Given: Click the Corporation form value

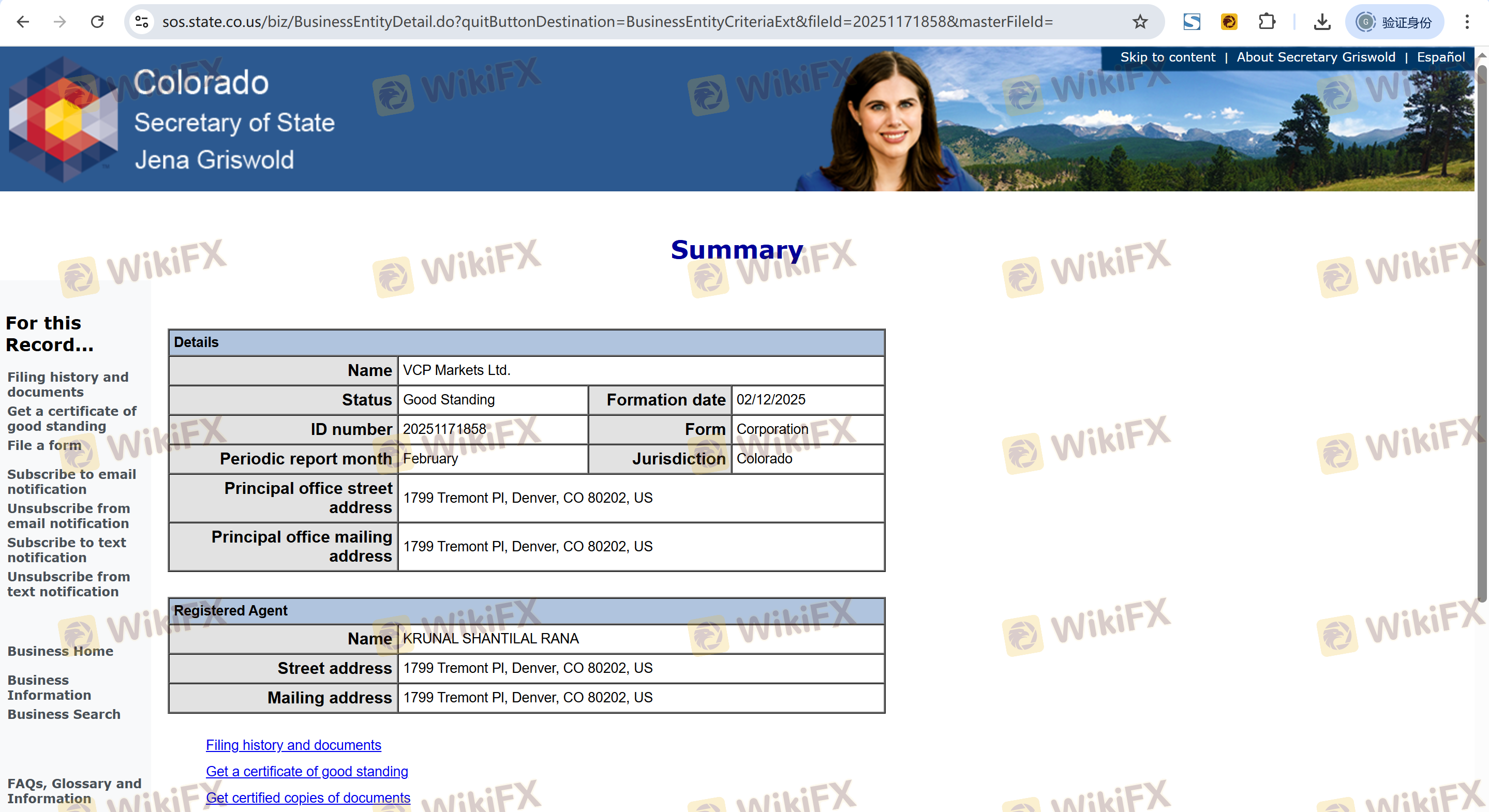Looking at the screenshot, I should pyautogui.click(x=772, y=429).
